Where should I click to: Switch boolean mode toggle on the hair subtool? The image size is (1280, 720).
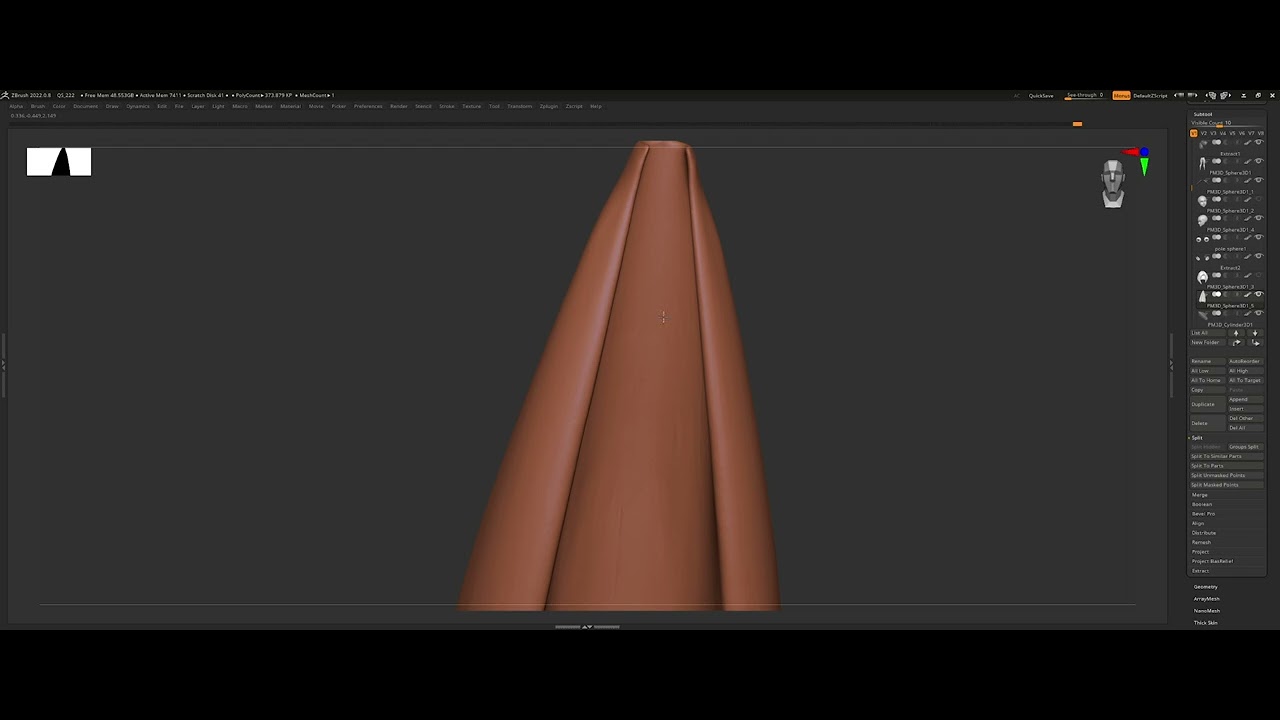(1216, 275)
